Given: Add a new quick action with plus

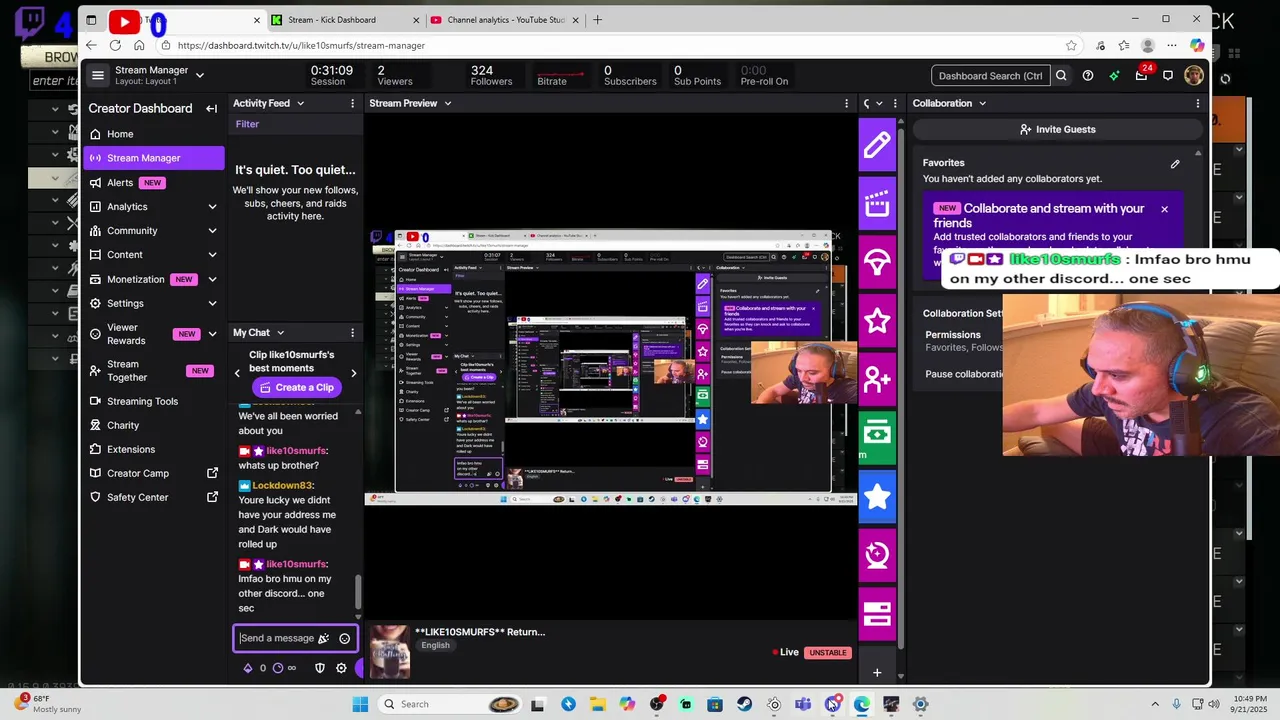Looking at the screenshot, I should tap(877, 672).
